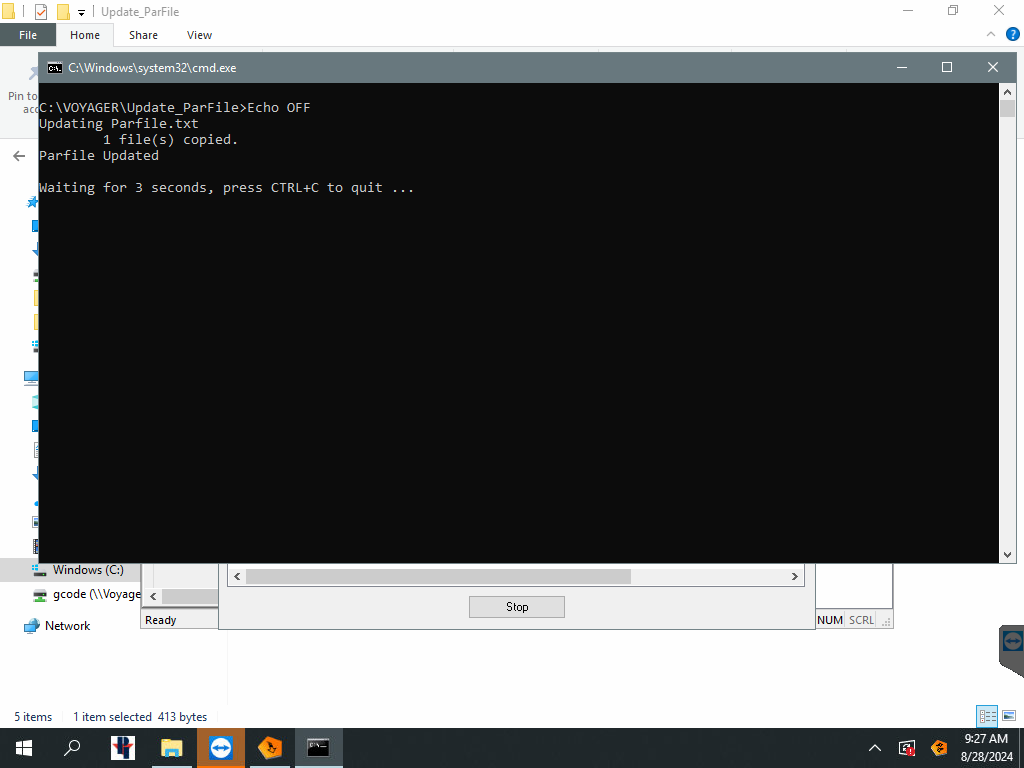The height and width of the screenshot is (768, 1024).
Task: Click the cmd.exe title bar icon
Action: 56,68
